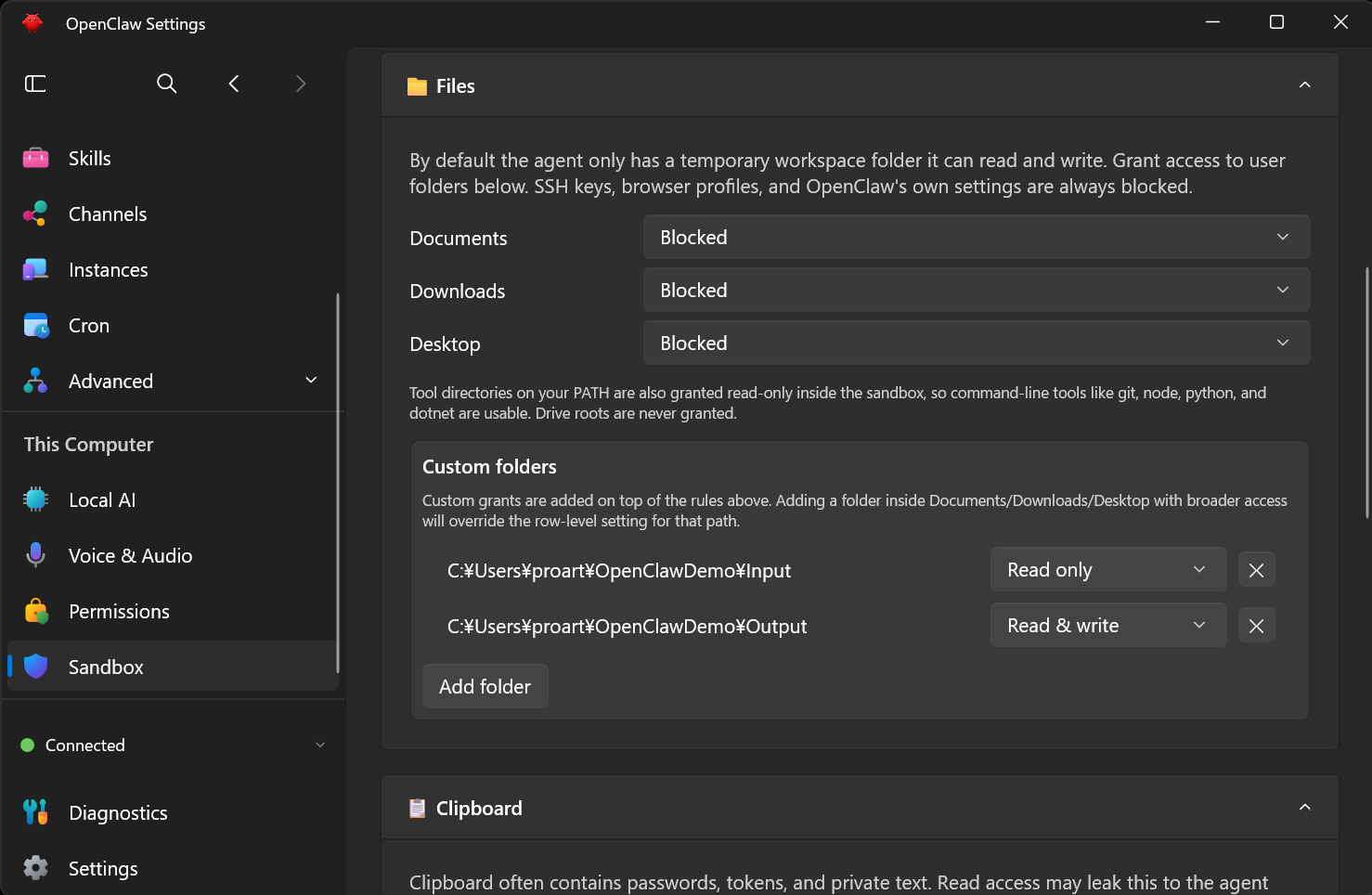
Task: Click the OpenClaw app logo
Action: (x=32, y=23)
